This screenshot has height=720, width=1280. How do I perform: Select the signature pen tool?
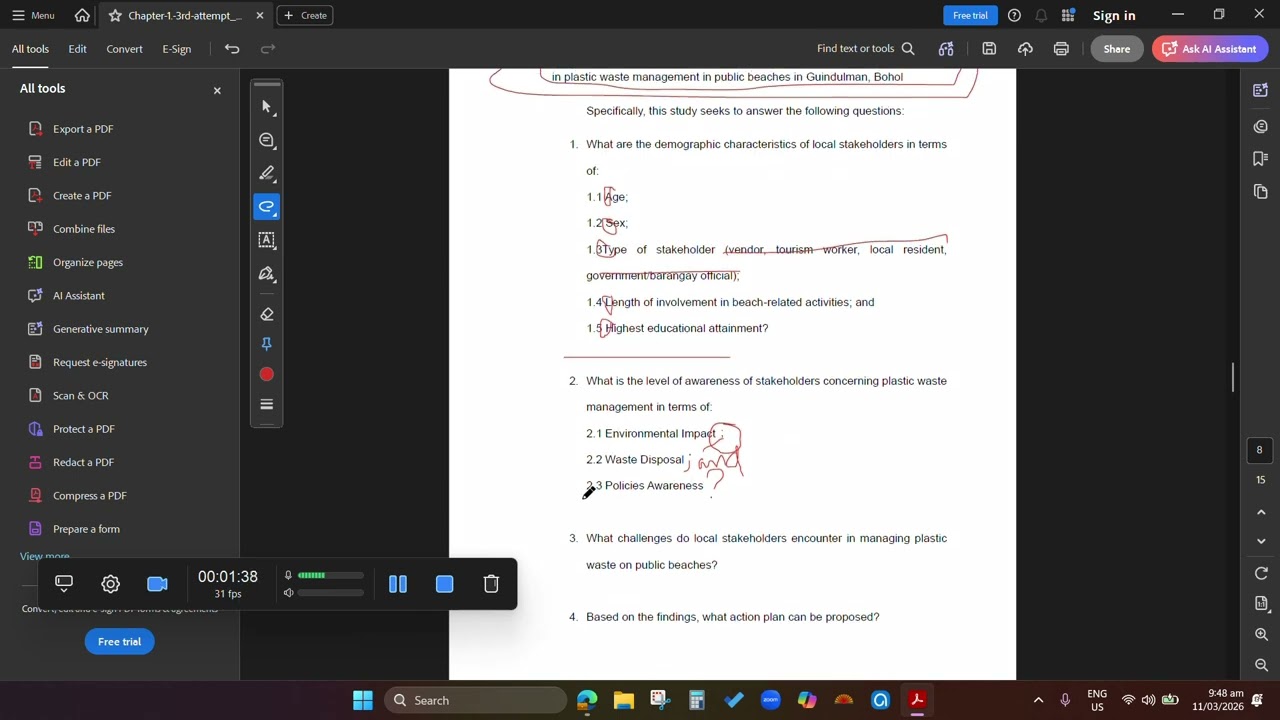[x=266, y=274]
